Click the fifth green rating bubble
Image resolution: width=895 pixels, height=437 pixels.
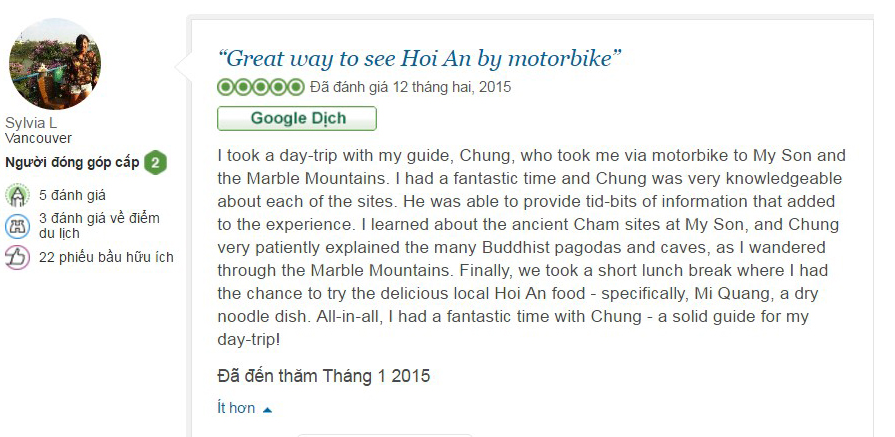click(296, 87)
